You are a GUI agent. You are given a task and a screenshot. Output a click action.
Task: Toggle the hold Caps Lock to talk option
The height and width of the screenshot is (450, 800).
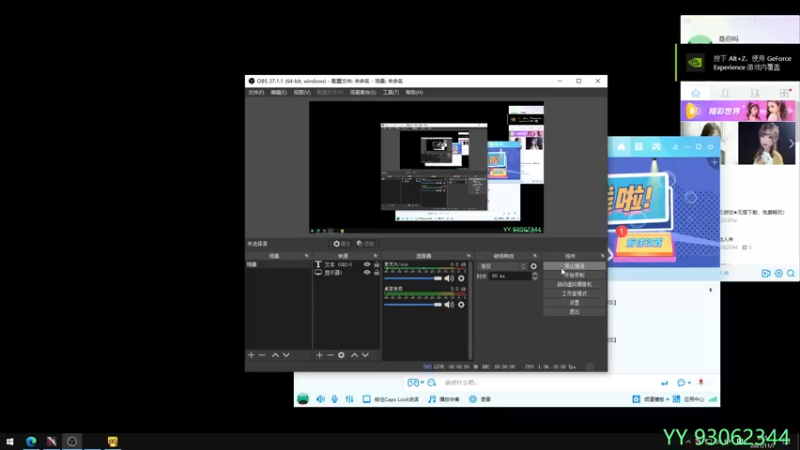point(391,399)
